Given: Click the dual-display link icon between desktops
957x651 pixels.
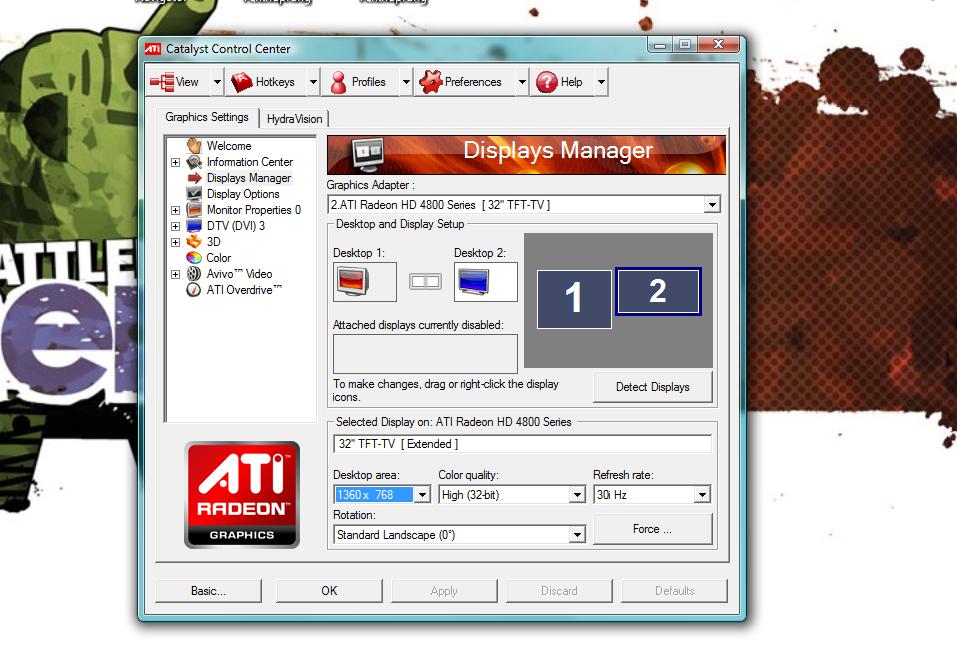Looking at the screenshot, I should click(425, 281).
